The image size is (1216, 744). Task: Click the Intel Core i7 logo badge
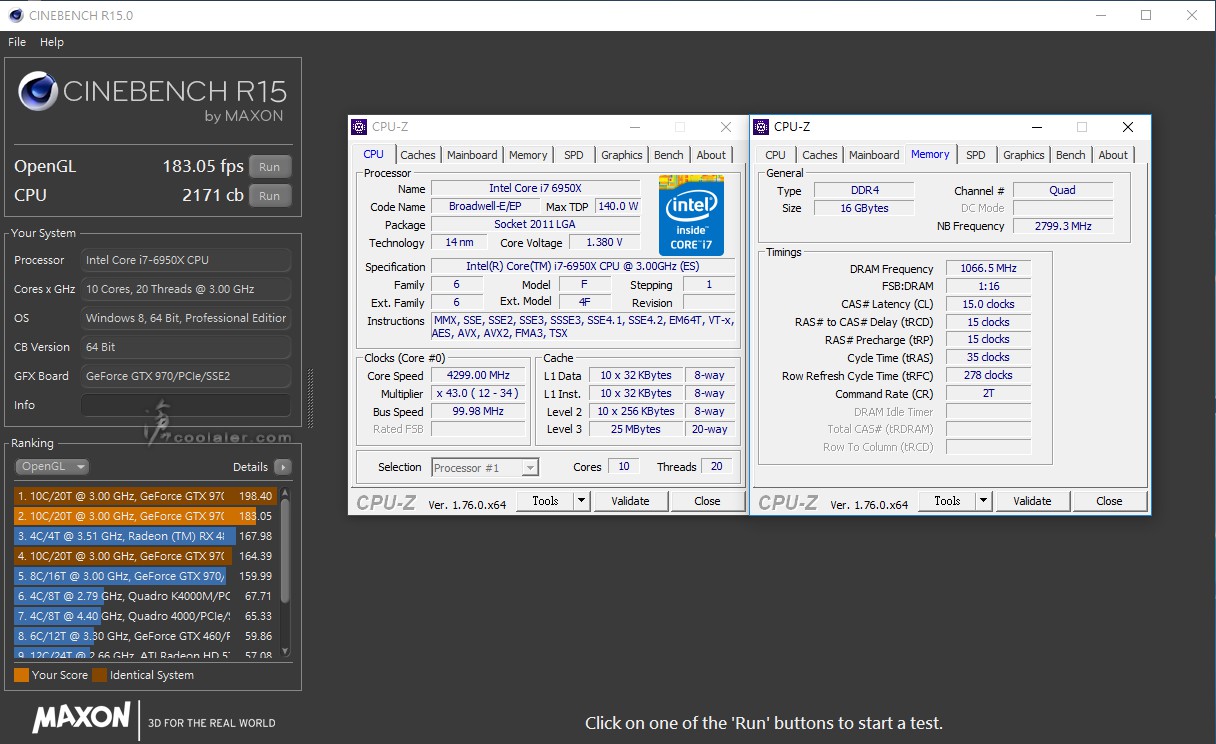(x=692, y=214)
